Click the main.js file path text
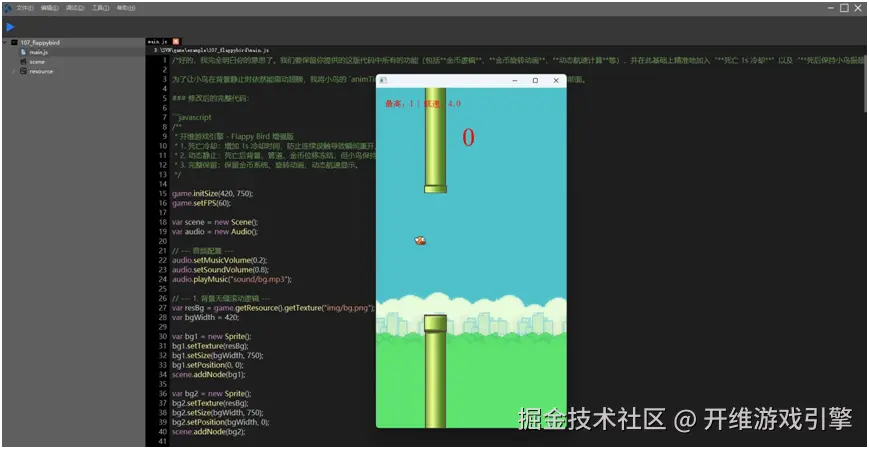Image resolution: width=869 pixels, height=449 pixels. 212,50
